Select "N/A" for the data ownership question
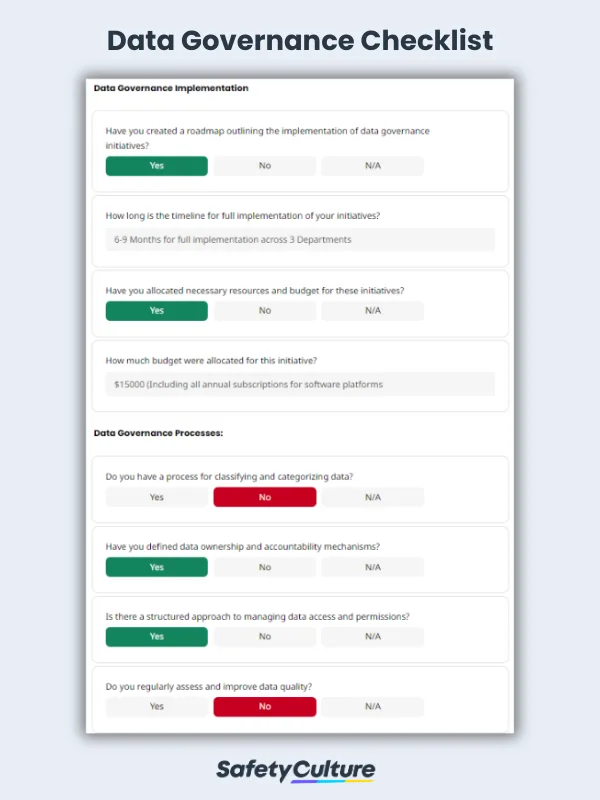Image resolution: width=600 pixels, height=800 pixels. [x=371, y=567]
